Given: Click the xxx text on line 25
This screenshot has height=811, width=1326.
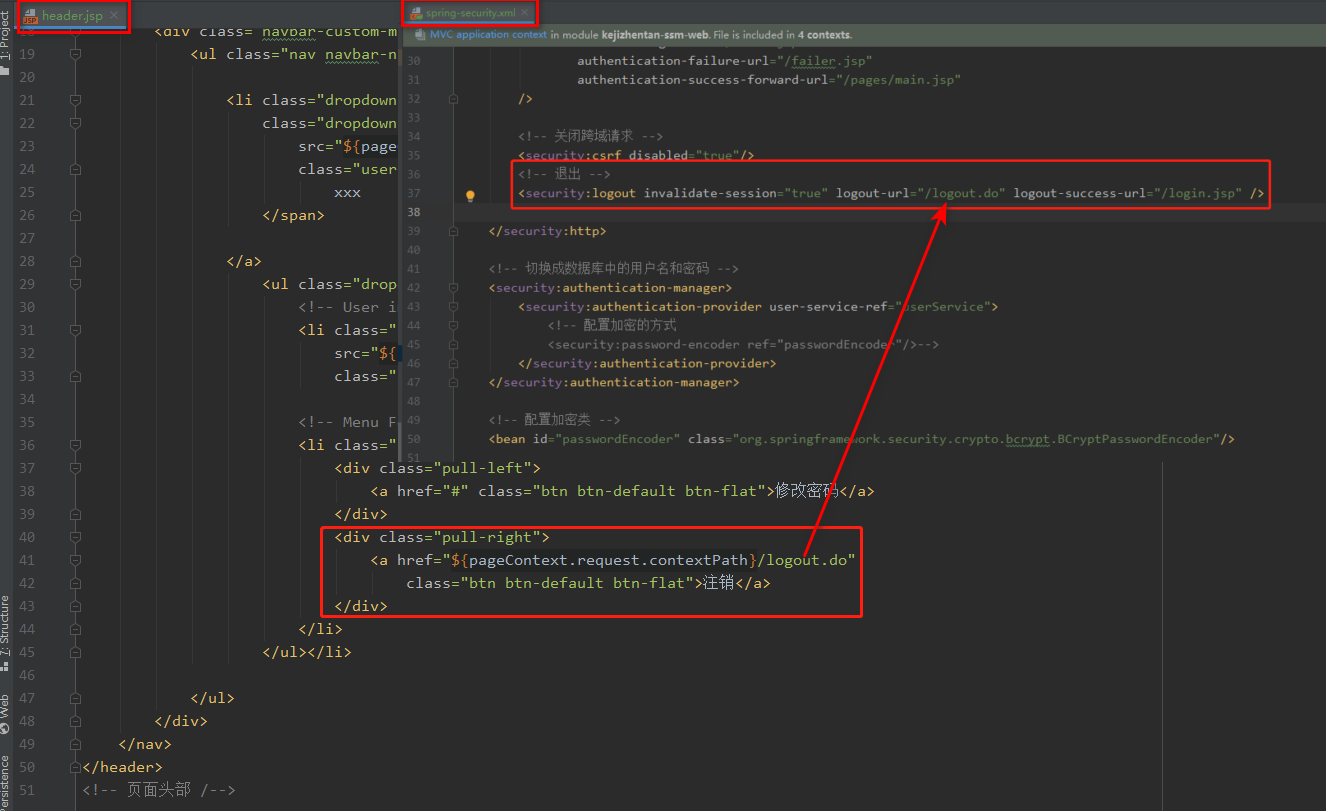Looking at the screenshot, I should [347, 192].
